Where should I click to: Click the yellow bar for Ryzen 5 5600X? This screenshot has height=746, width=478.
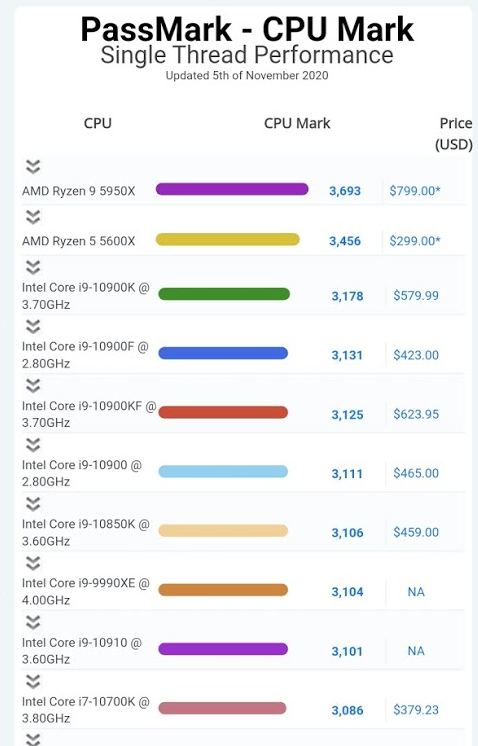[x=227, y=239]
